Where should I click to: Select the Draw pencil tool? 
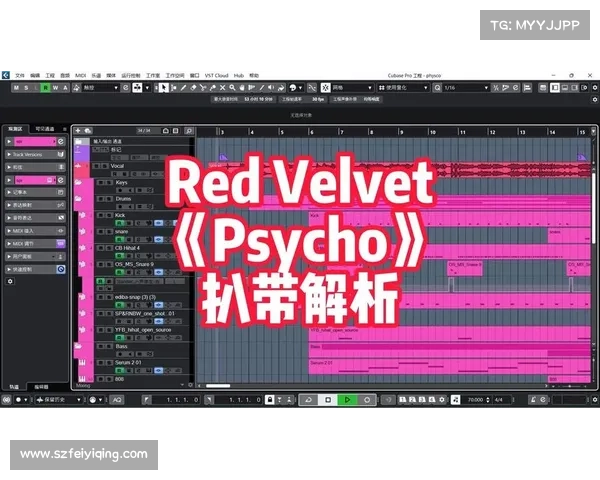coord(184,88)
